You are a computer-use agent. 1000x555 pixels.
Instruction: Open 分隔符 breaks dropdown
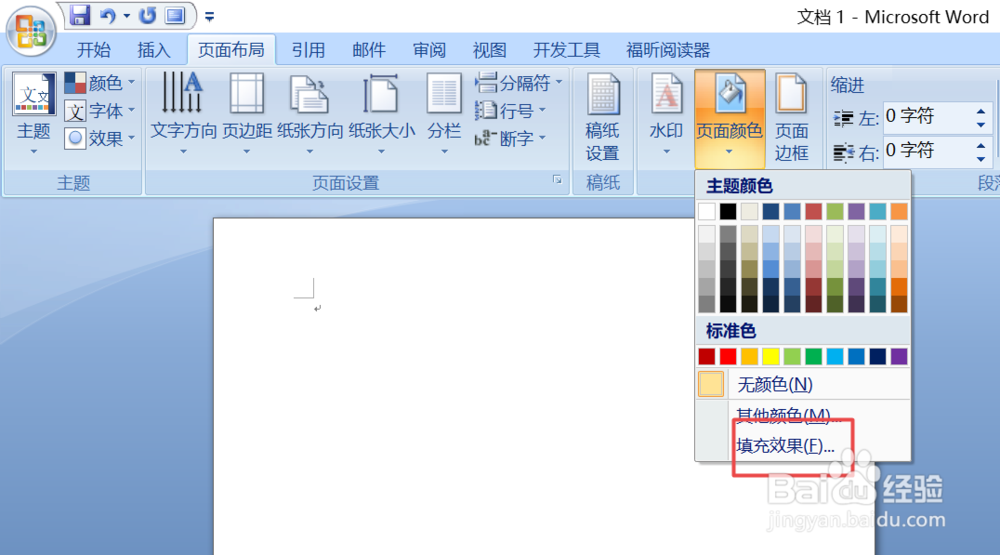[518, 83]
